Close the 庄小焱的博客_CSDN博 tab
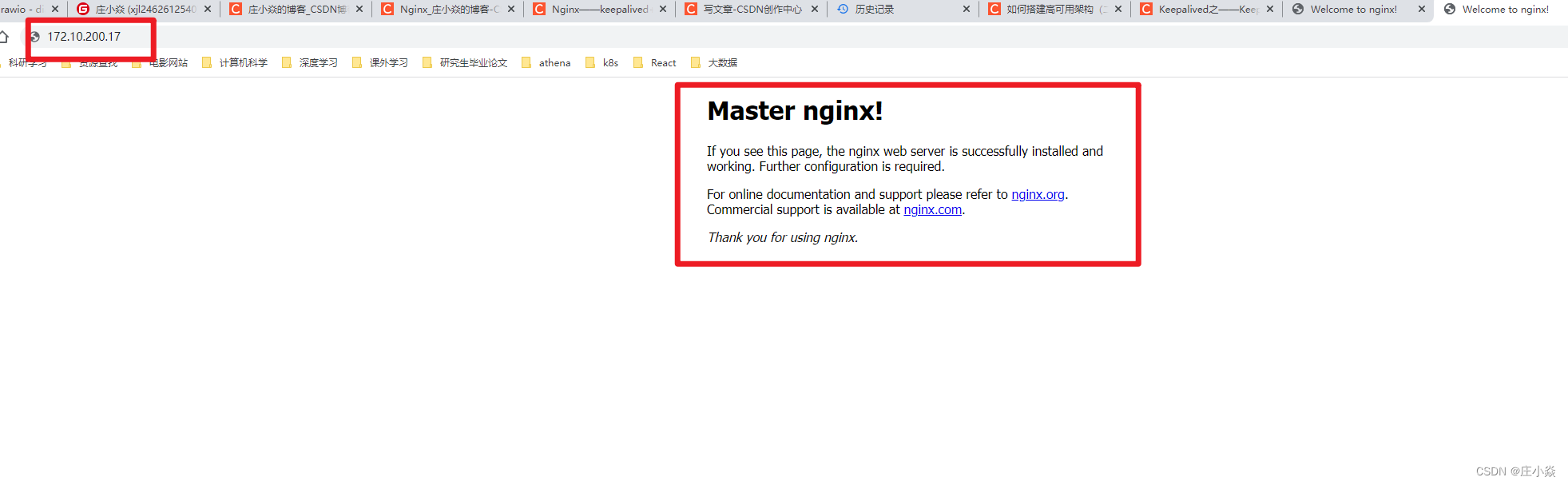This screenshot has height=485, width=1568. click(359, 10)
